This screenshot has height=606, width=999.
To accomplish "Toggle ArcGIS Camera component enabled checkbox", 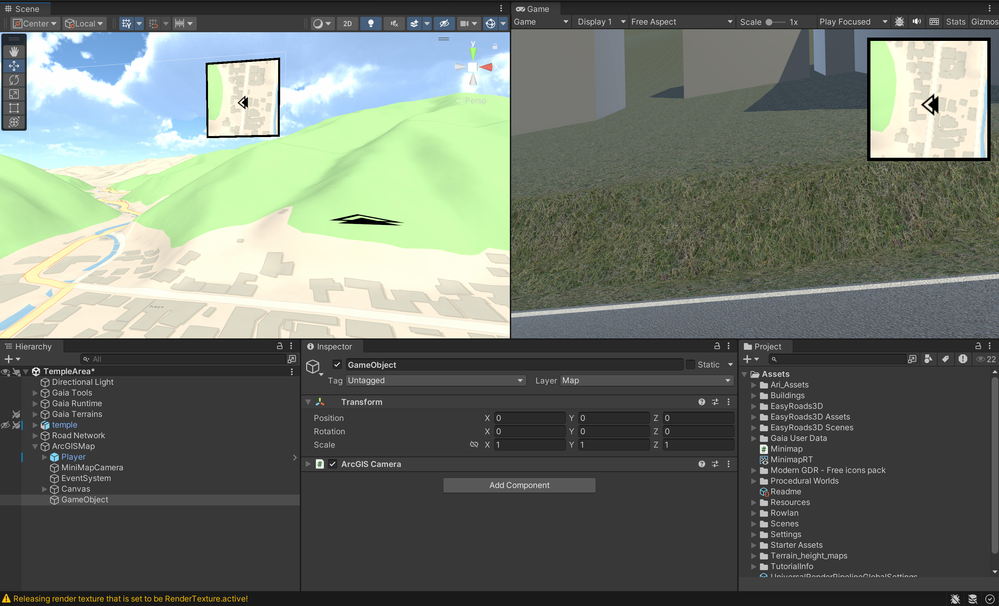I will tap(333, 464).
